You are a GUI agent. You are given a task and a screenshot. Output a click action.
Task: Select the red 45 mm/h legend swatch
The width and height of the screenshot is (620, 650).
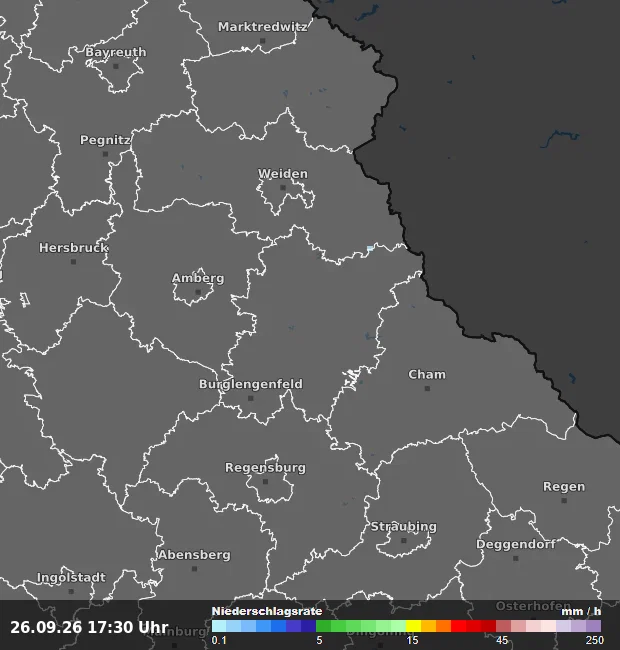coord(504,626)
